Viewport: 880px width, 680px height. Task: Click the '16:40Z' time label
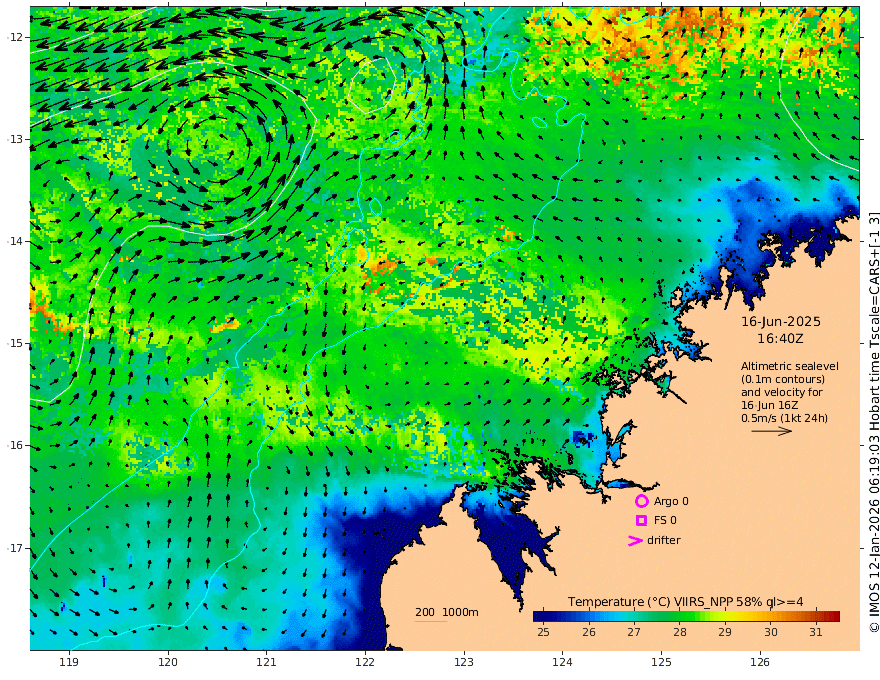pos(780,339)
